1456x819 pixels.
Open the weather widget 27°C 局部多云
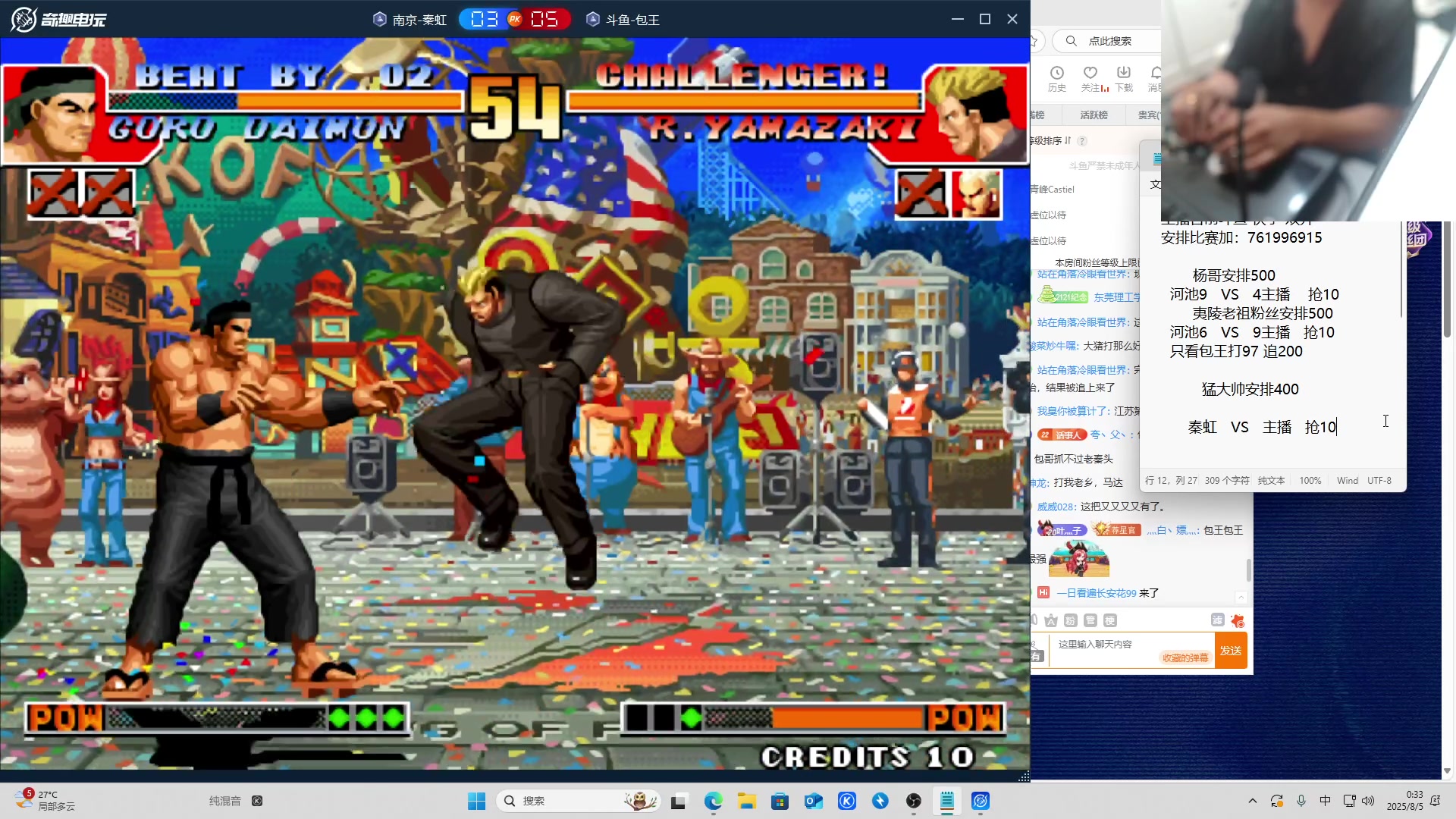point(45,800)
